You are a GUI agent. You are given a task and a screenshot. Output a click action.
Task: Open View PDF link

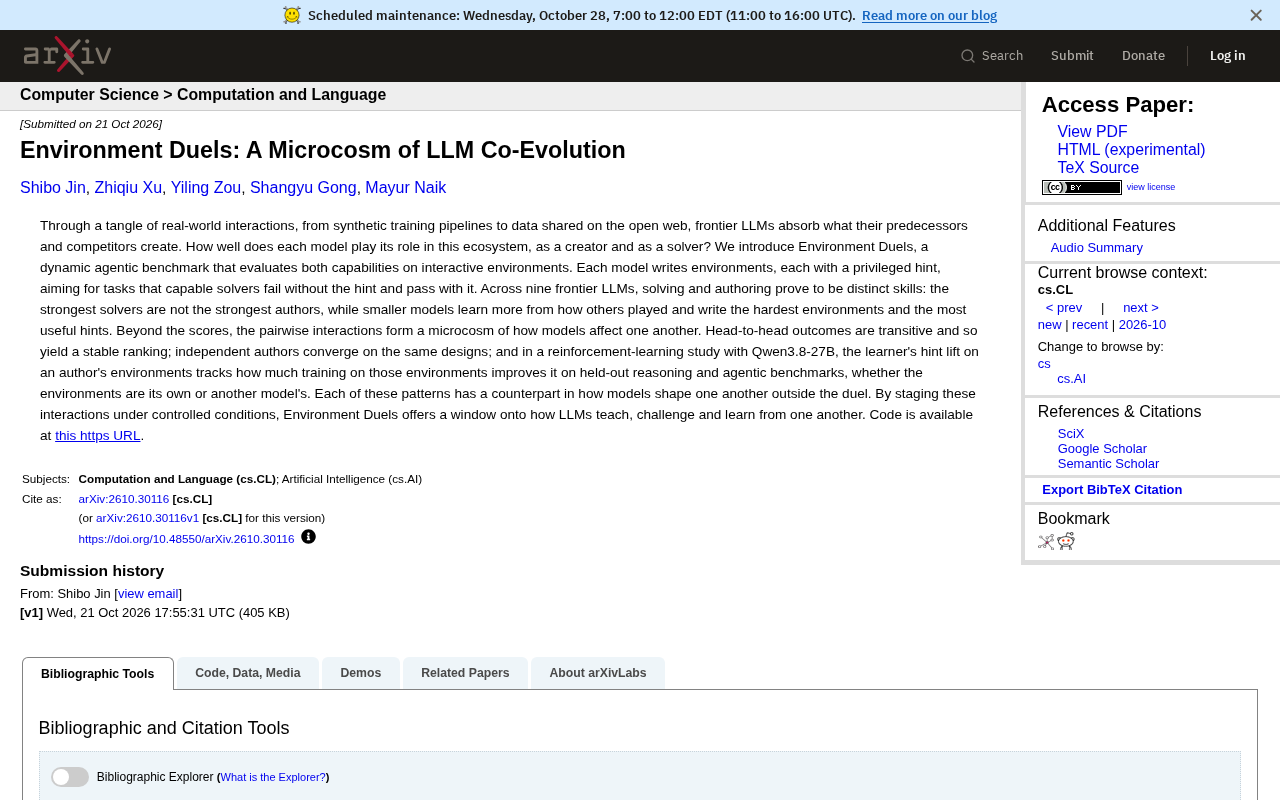1092,132
